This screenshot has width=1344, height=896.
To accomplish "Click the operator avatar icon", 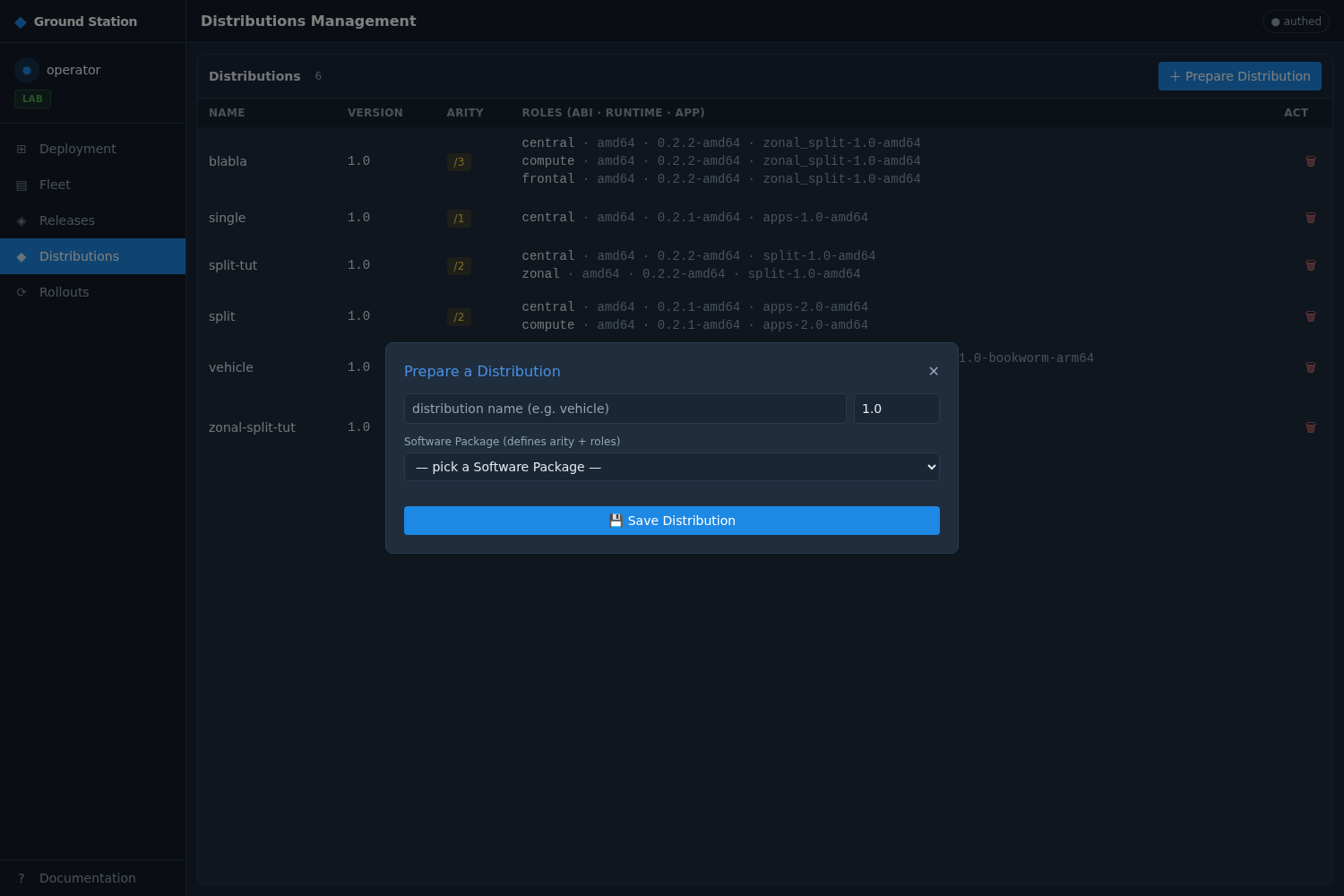I will [x=27, y=70].
